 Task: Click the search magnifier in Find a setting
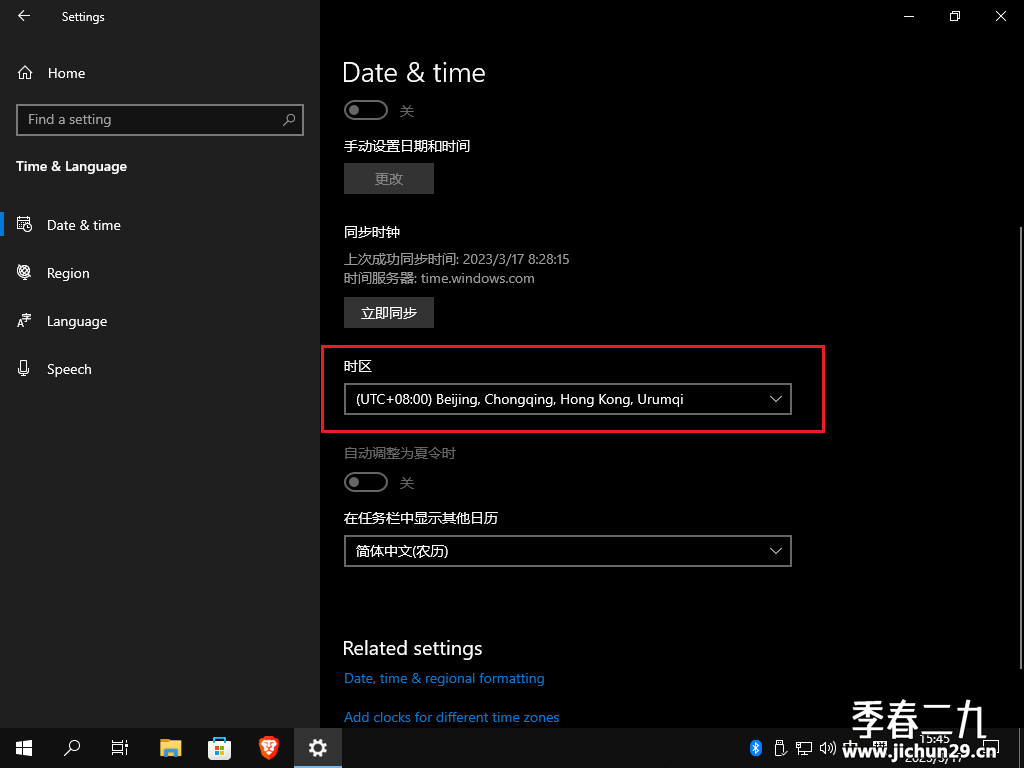click(x=289, y=120)
